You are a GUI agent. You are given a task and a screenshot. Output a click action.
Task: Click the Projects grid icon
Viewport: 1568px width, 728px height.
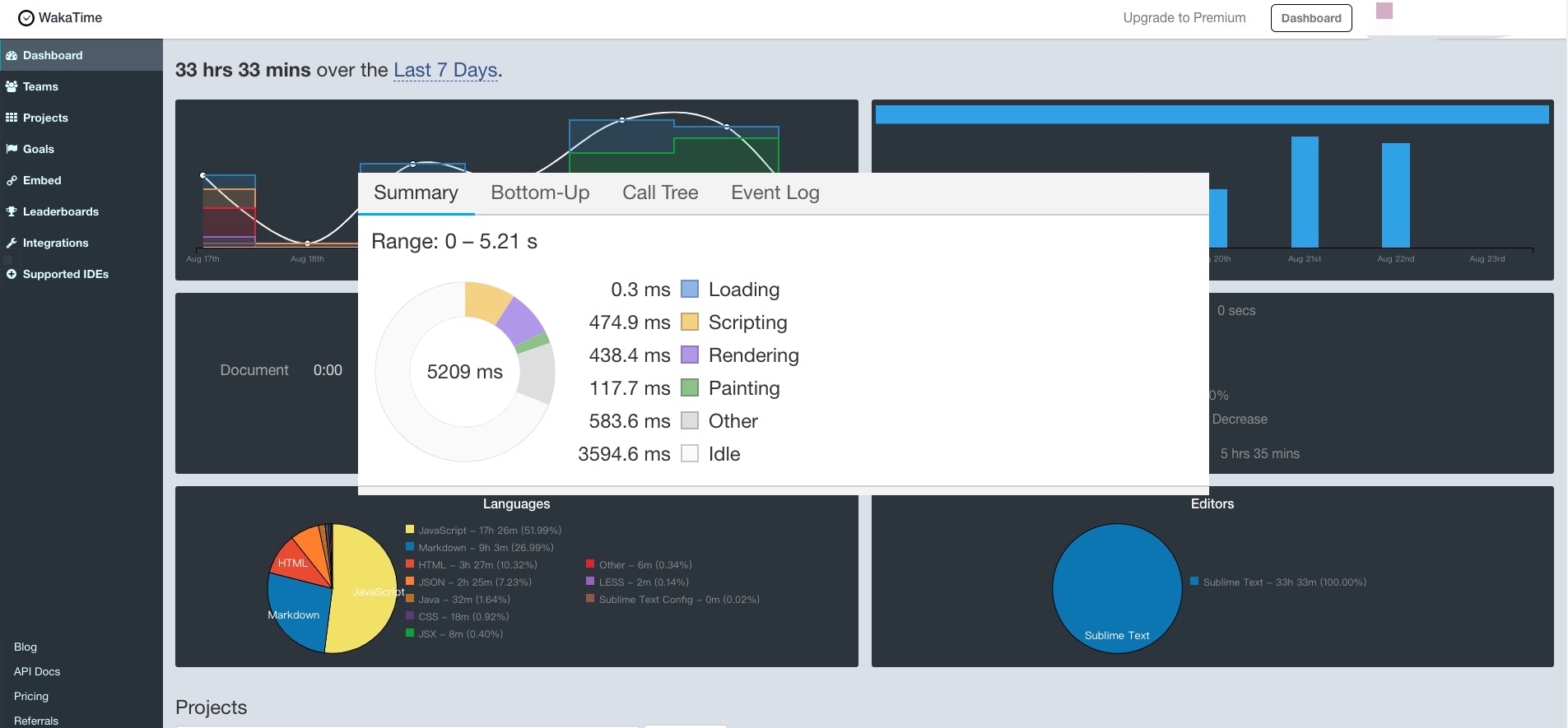coord(12,118)
